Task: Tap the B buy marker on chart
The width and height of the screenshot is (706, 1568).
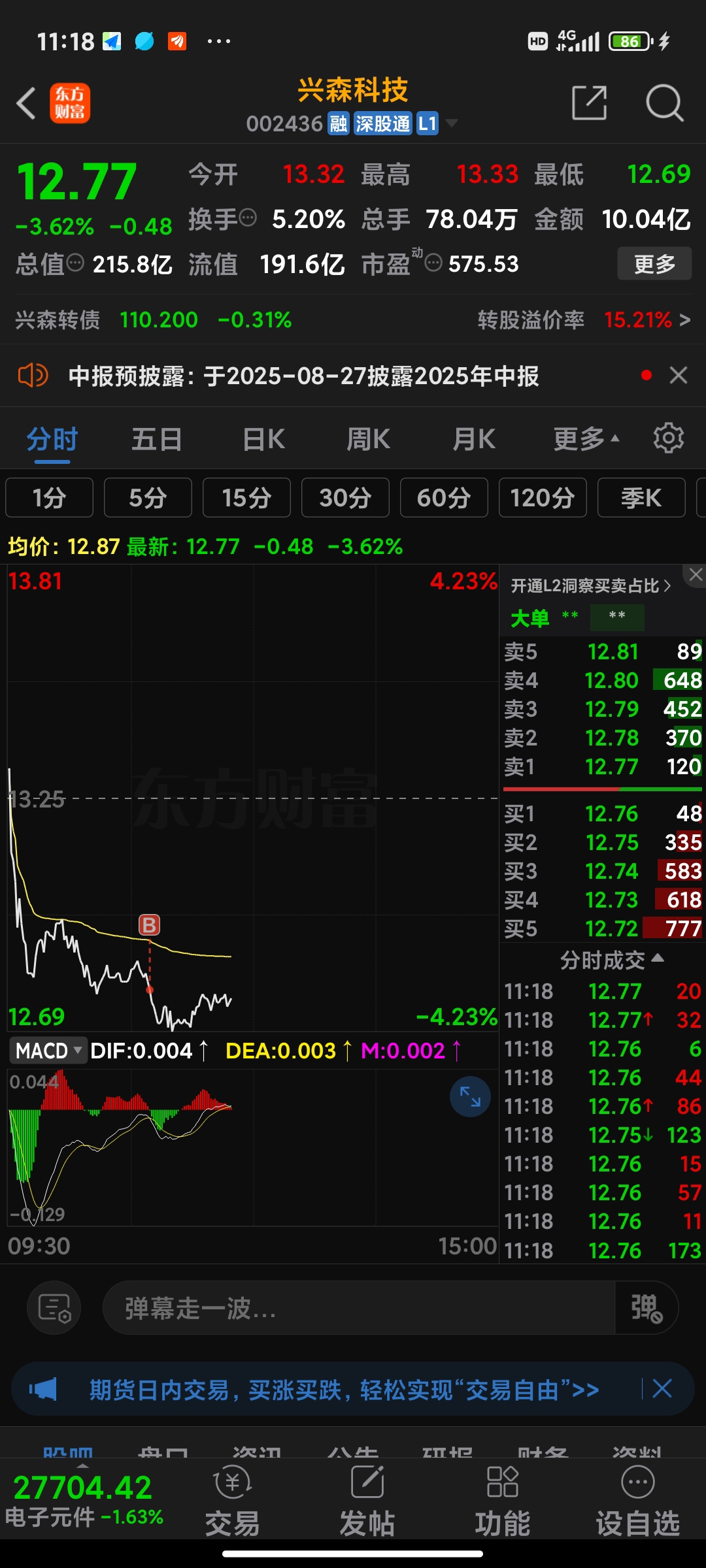Action: [149, 924]
